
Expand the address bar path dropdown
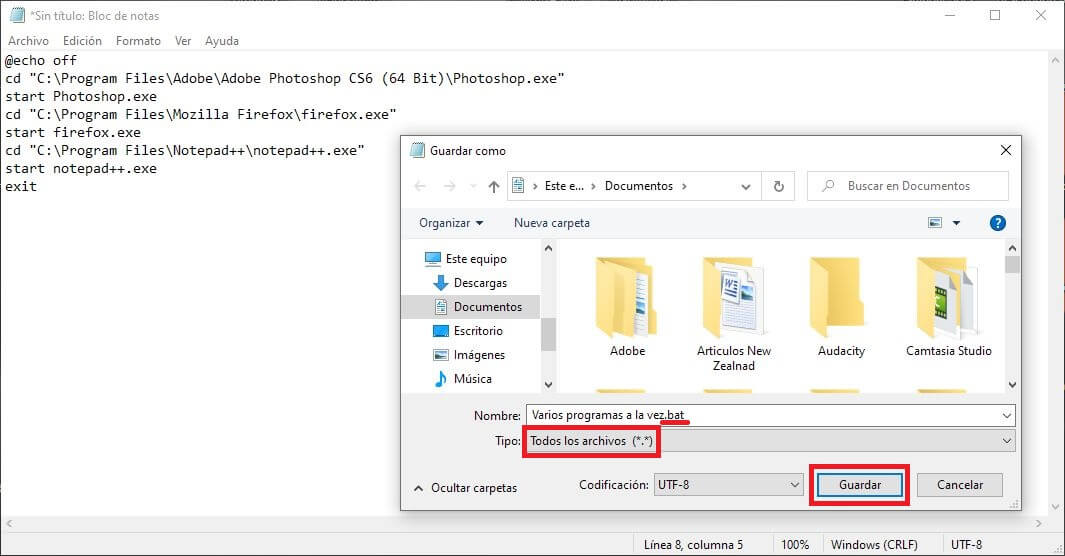click(746, 187)
